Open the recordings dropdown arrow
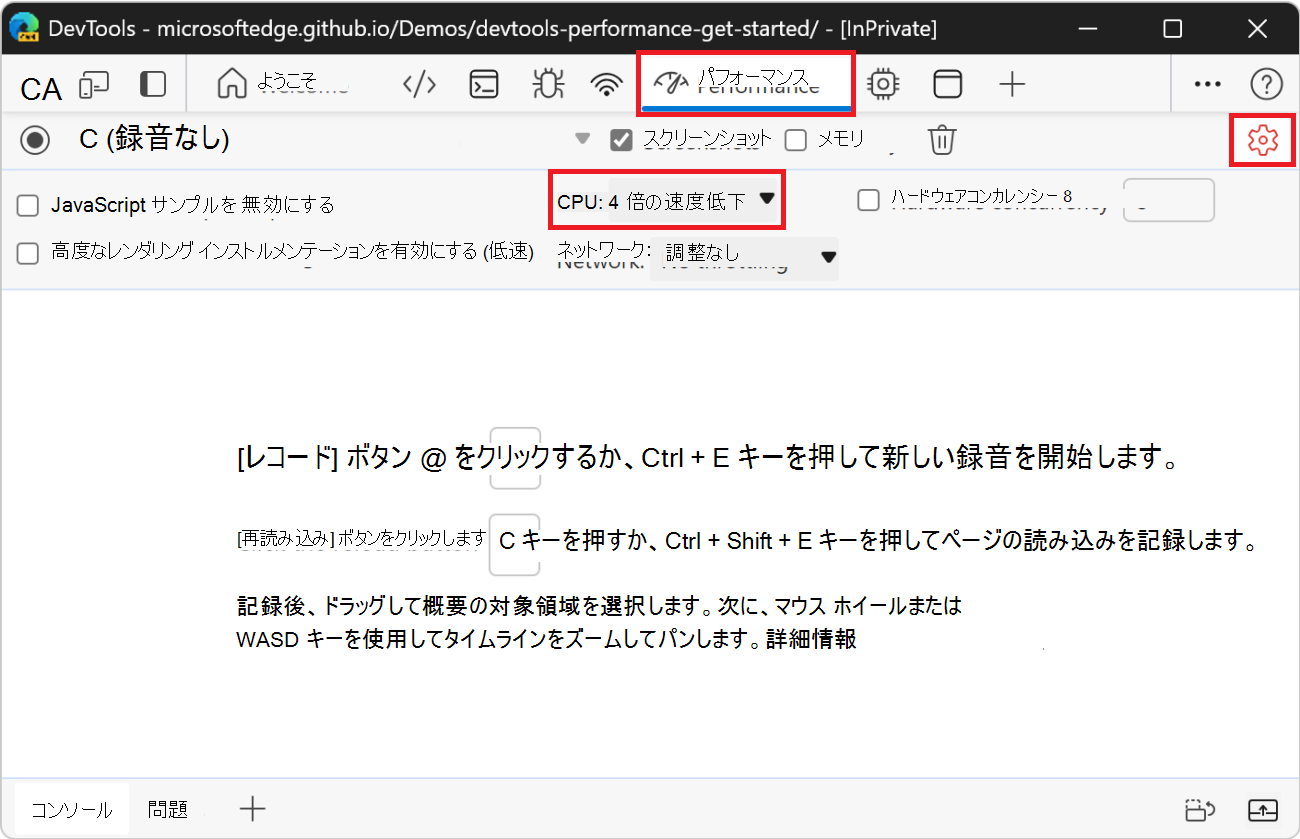Image resolution: width=1300 pixels, height=839 pixels. click(x=582, y=140)
